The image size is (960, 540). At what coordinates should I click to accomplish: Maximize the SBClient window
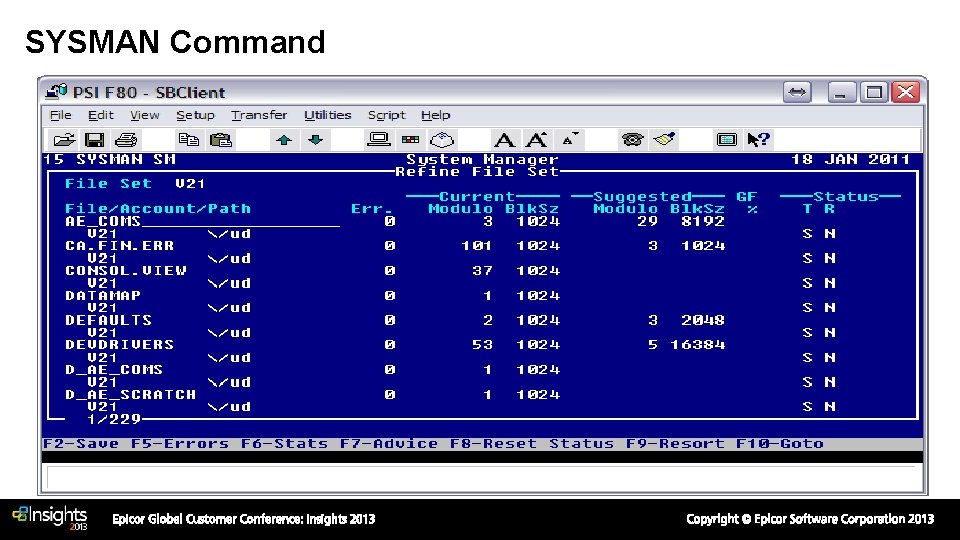click(874, 92)
